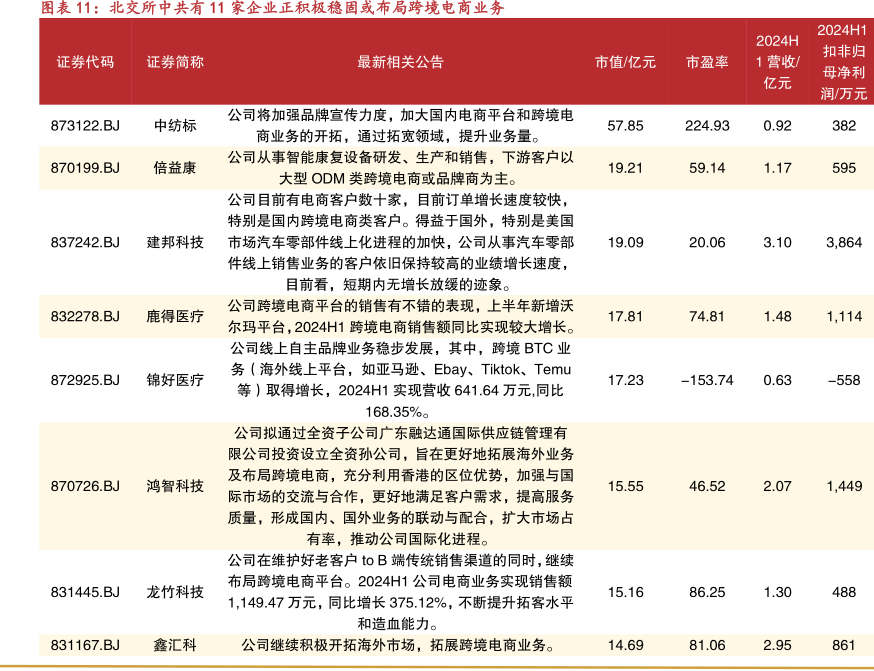The height and width of the screenshot is (671, 874).
Task: Select the 龙竹科技 market cap 15.16
Action: point(625,592)
